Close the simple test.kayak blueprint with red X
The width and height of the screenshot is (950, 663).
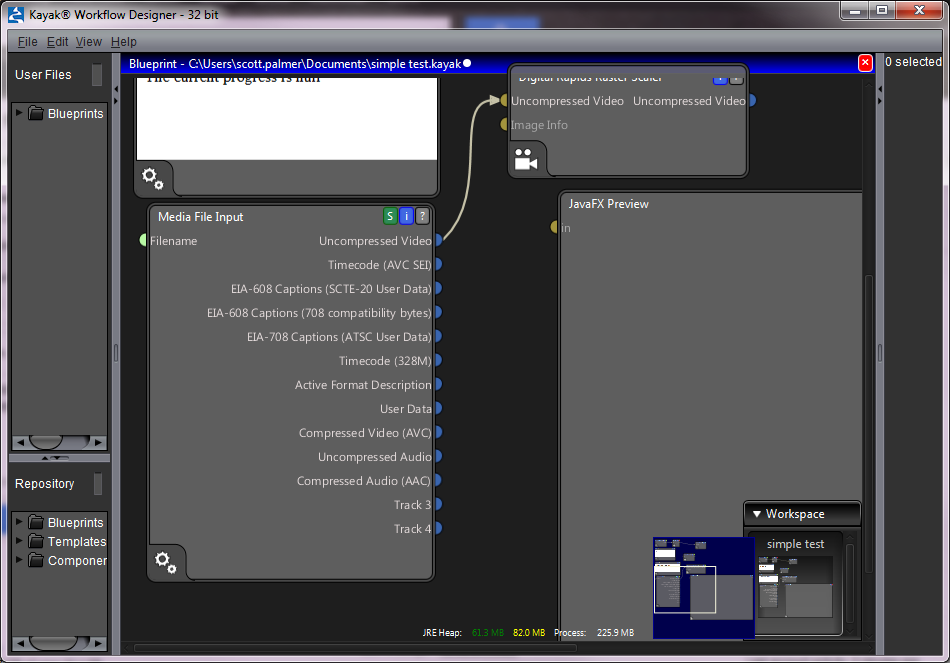click(x=865, y=62)
